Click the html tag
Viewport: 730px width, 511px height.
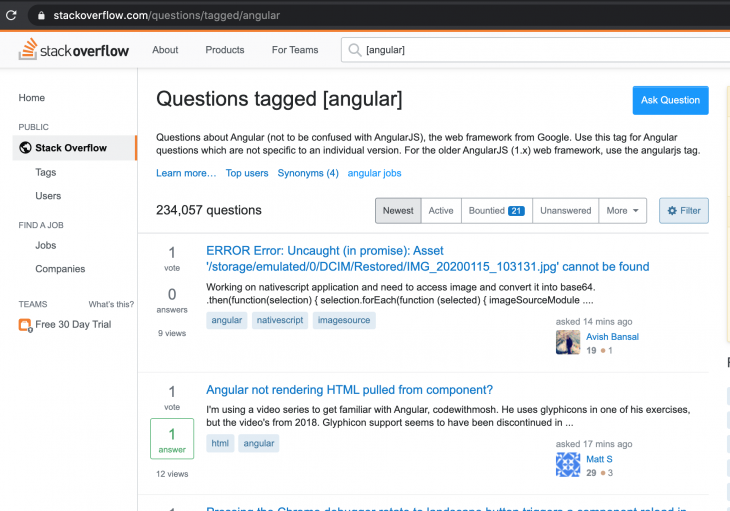(x=220, y=444)
